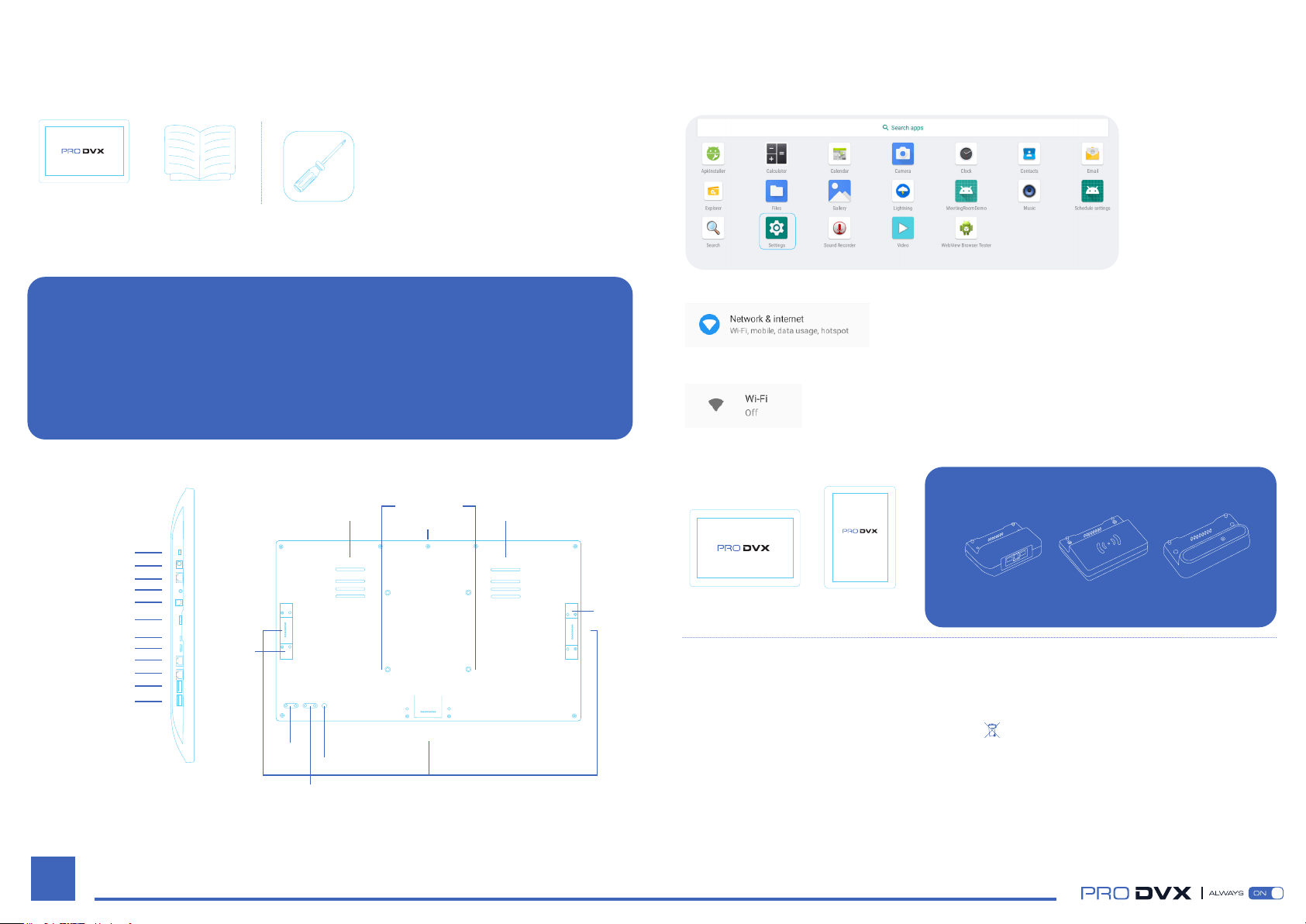Select the portrait ProDVX tablet image
This screenshot has height=924, width=1306.
[860, 537]
